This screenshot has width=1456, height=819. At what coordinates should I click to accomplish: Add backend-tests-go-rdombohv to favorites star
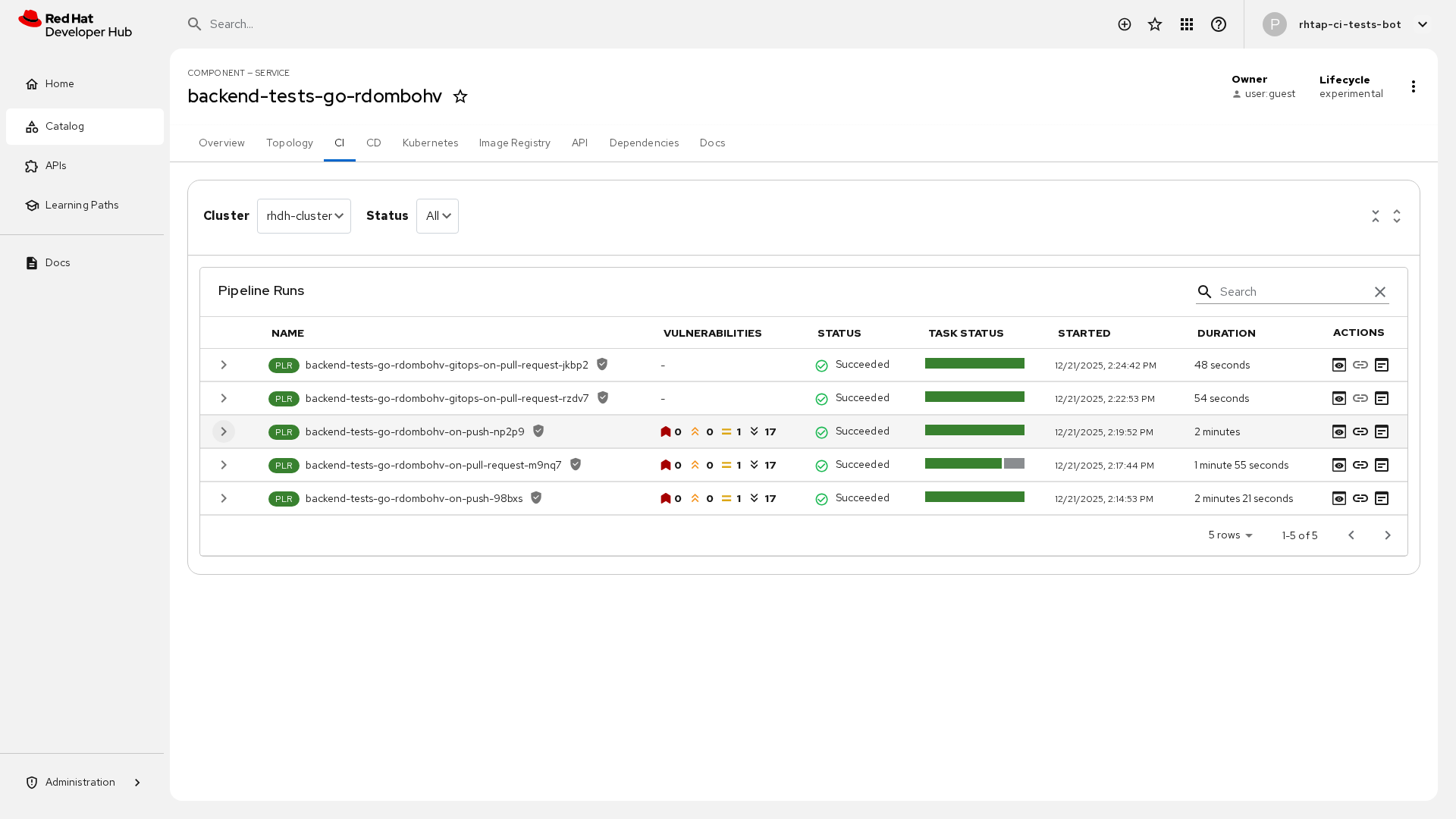pos(460,96)
